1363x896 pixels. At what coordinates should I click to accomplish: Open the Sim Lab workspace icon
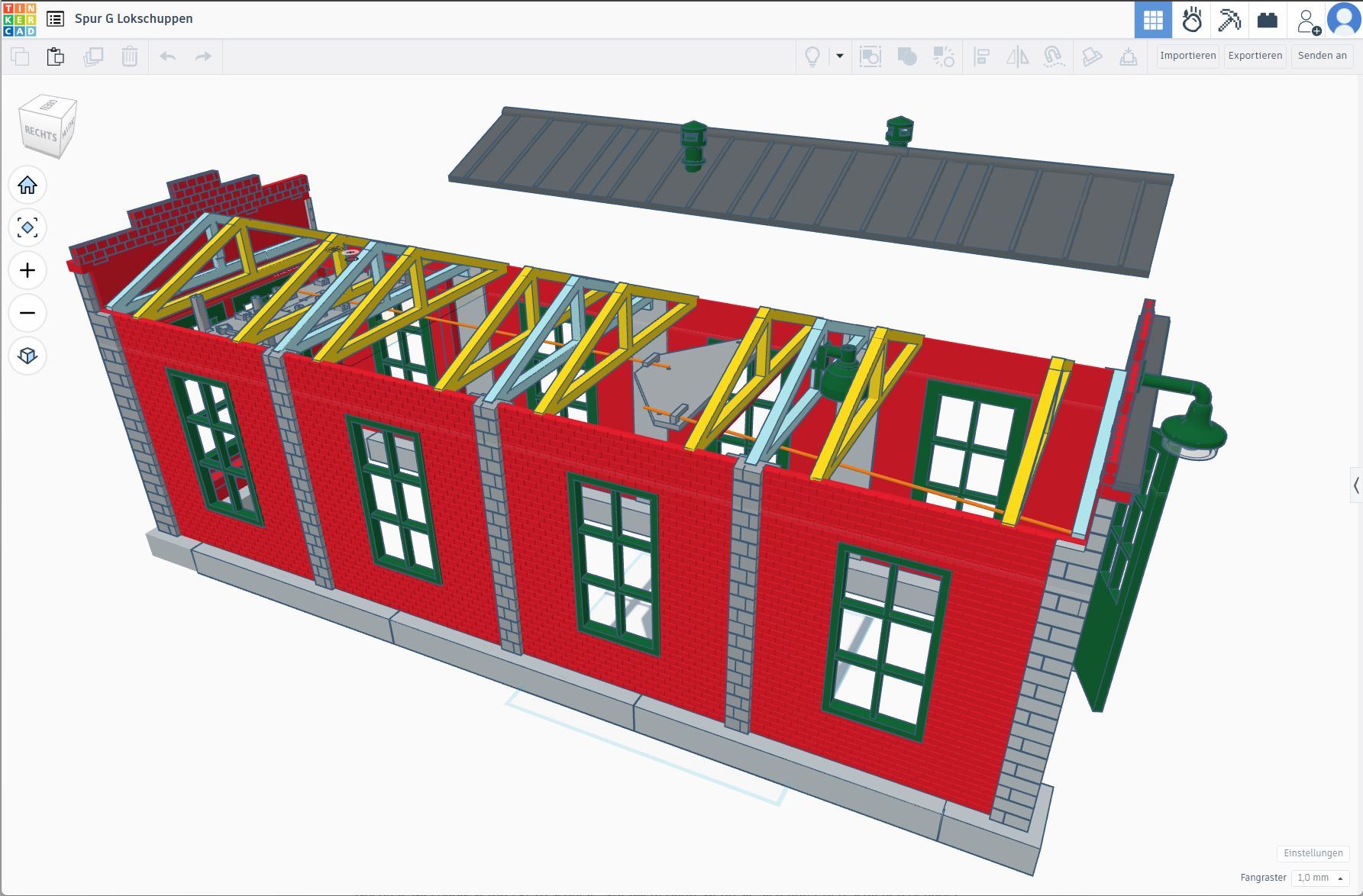(x=1191, y=20)
